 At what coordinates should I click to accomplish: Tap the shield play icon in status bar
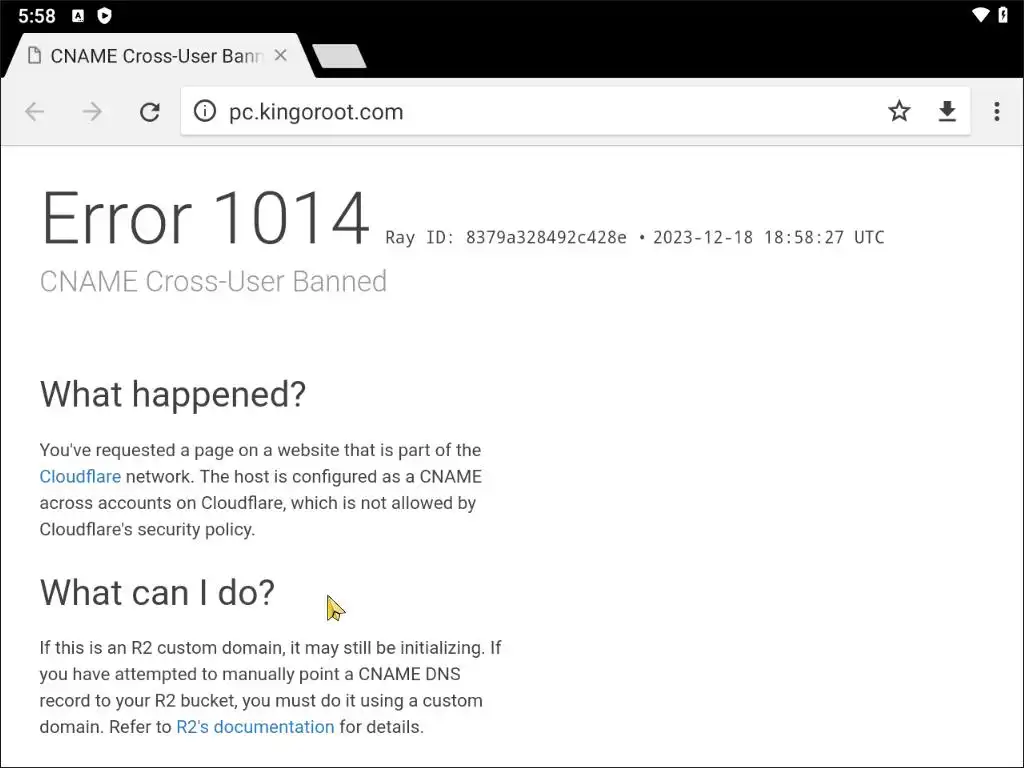tap(104, 16)
